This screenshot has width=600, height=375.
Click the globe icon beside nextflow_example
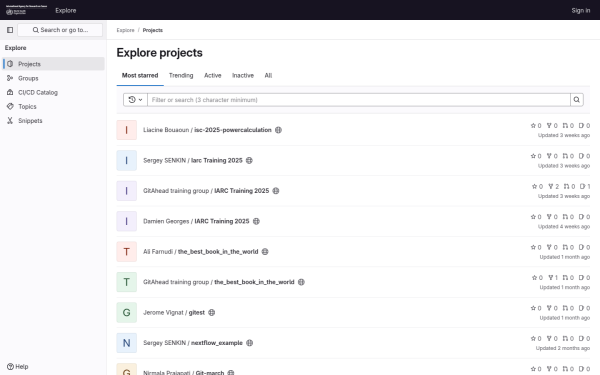249,343
